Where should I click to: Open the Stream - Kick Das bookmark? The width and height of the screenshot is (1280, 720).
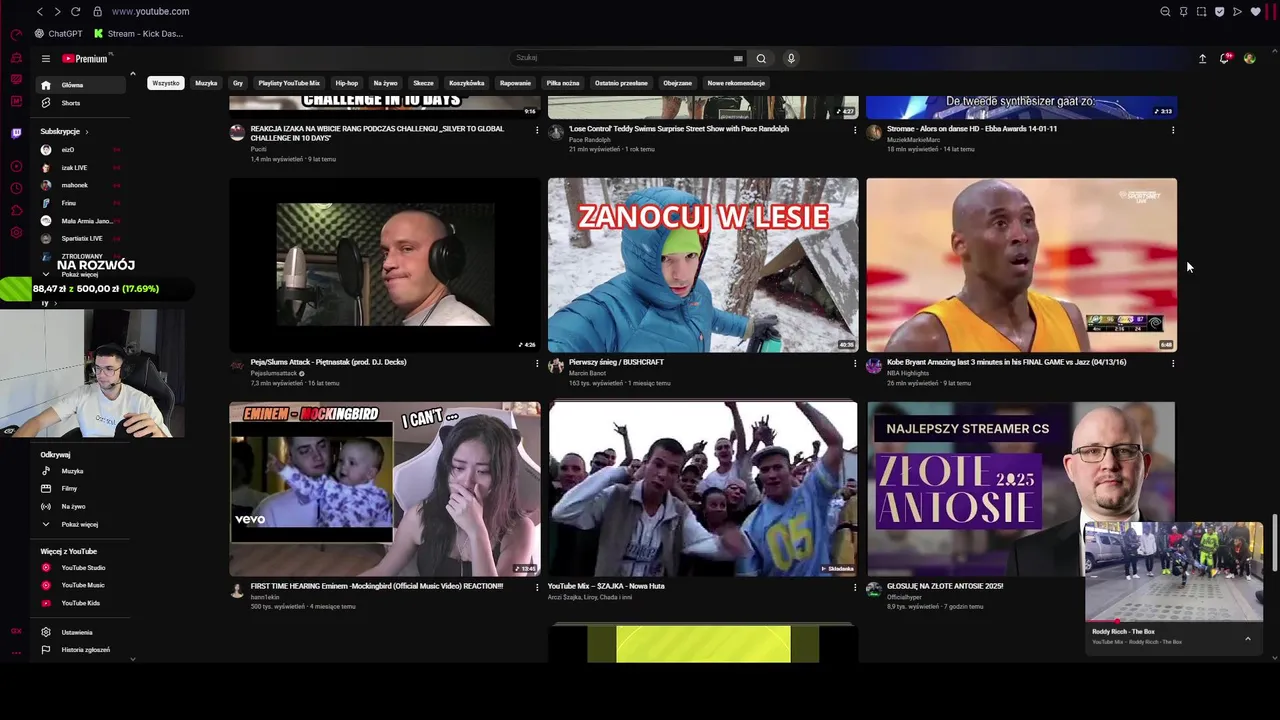coord(138,34)
